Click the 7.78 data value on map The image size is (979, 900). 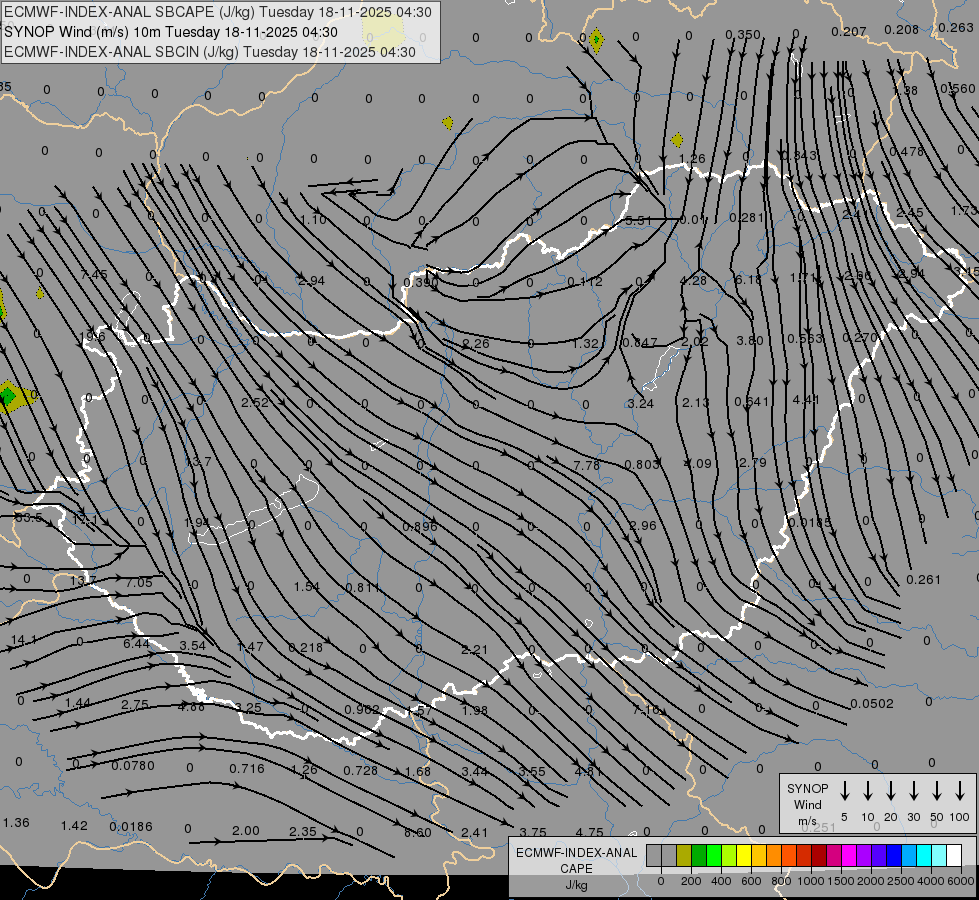pyautogui.click(x=587, y=467)
